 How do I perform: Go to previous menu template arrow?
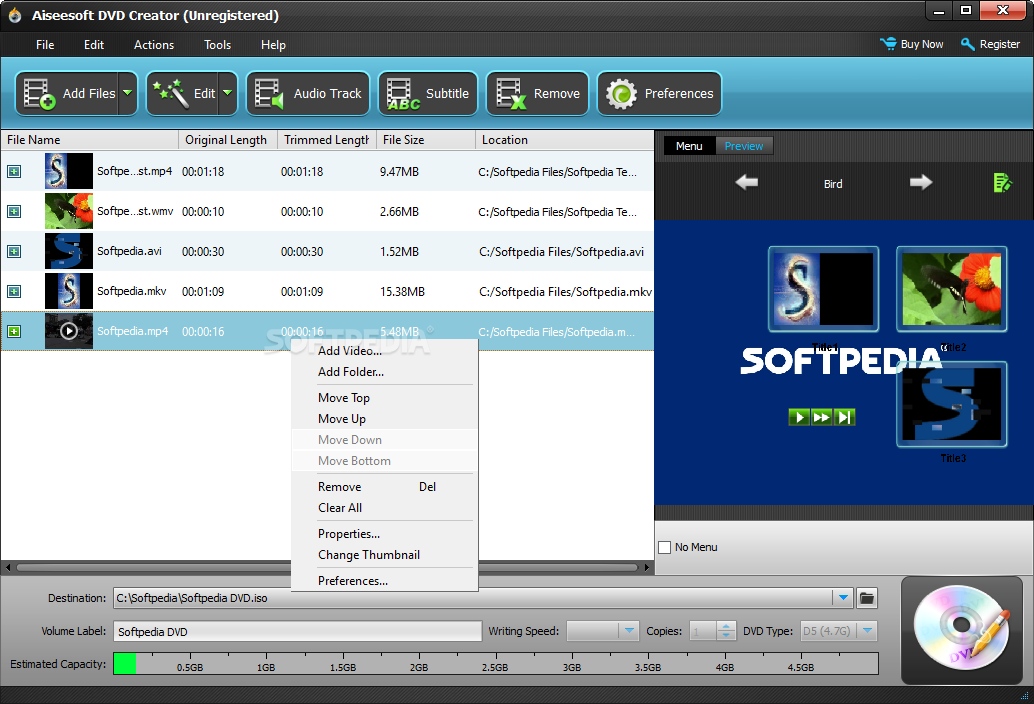click(x=746, y=183)
